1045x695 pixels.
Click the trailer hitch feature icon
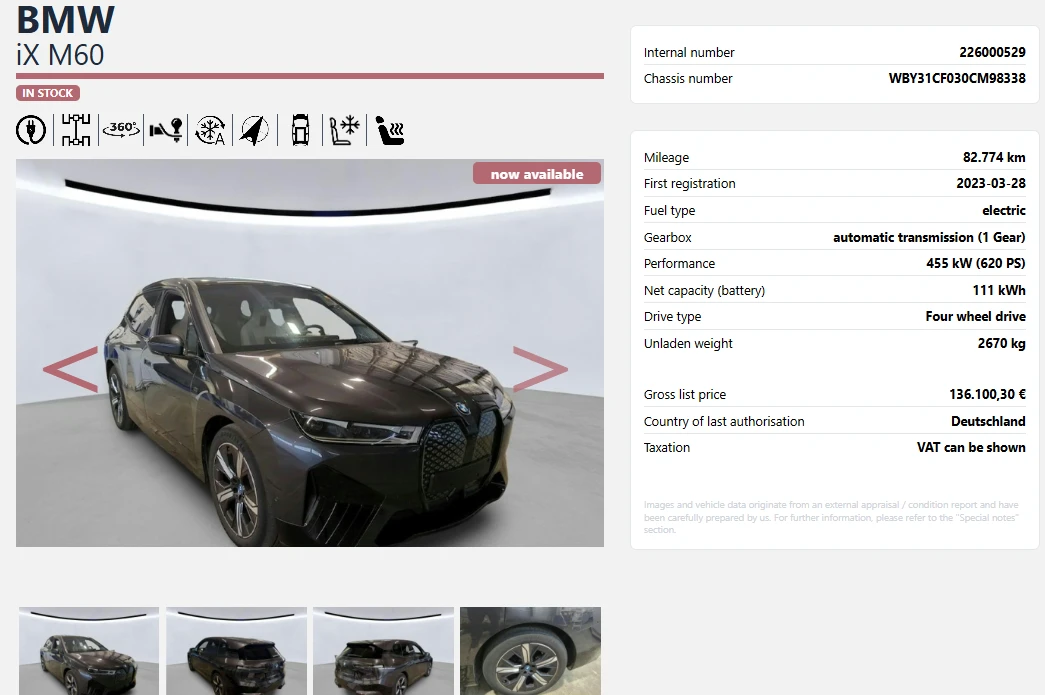(x=166, y=130)
